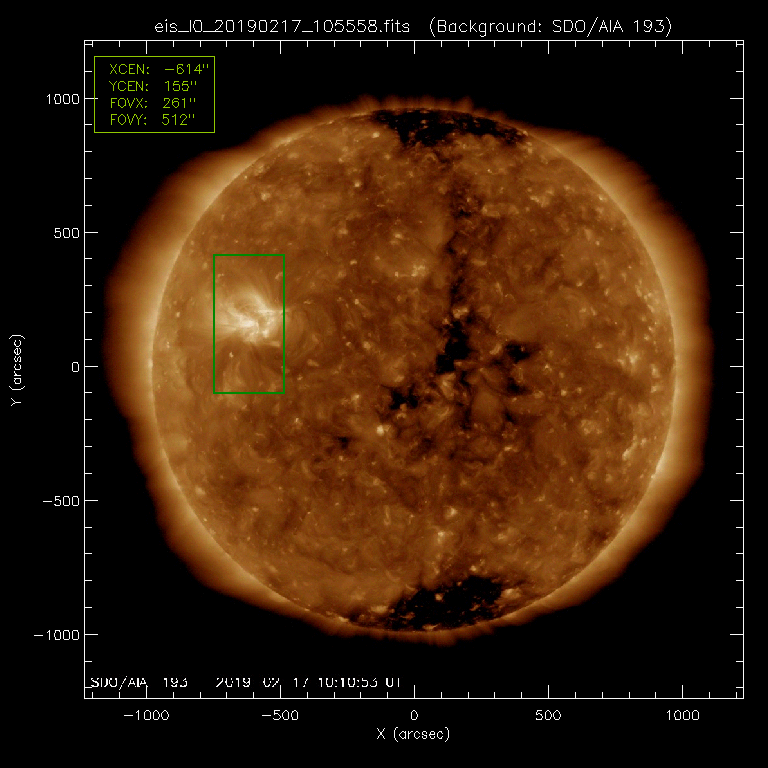The image size is (768, 768).
Task: Click the "X (arcsec)" axis label
Action: (x=413, y=736)
